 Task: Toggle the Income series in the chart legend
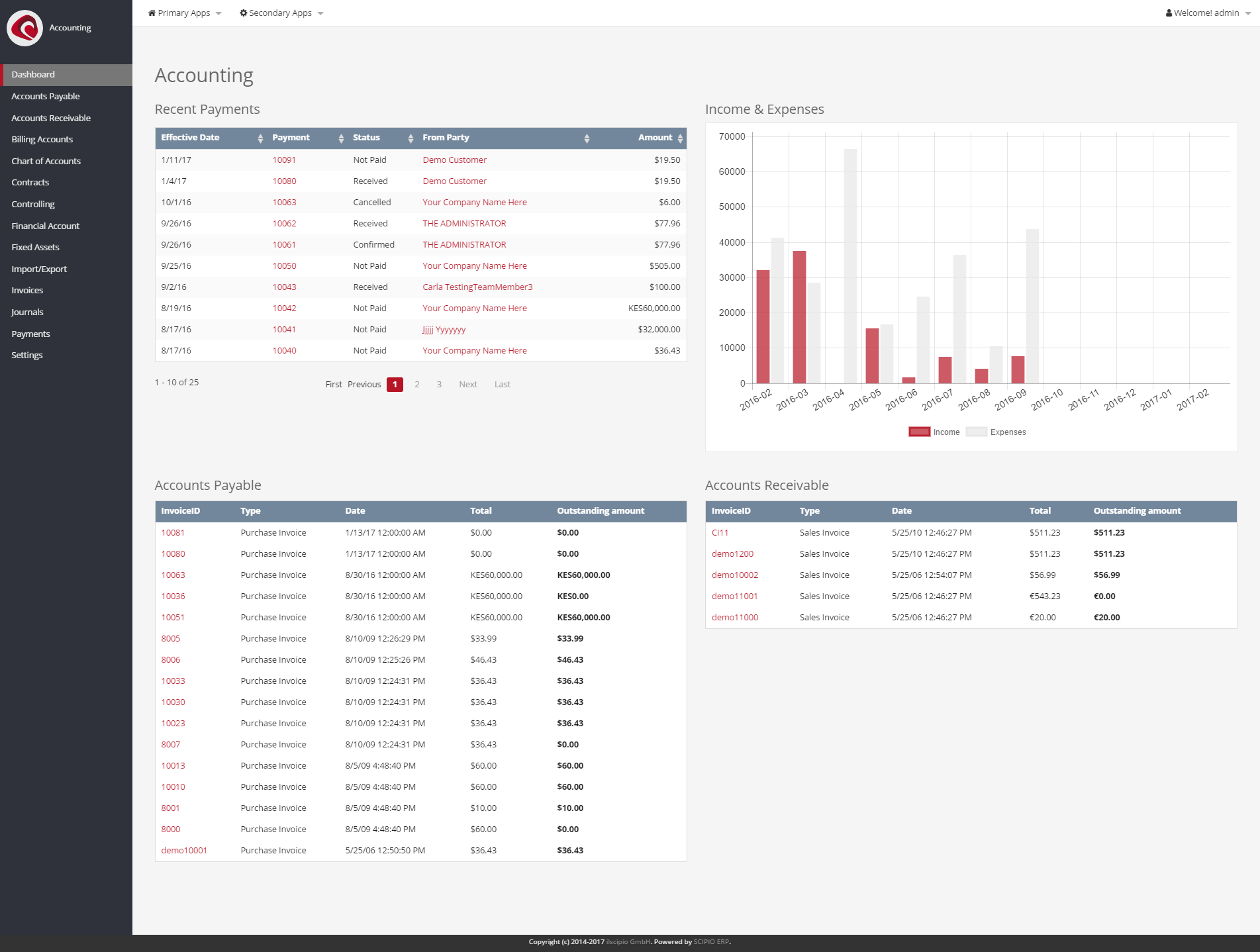[x=934, y=432]
